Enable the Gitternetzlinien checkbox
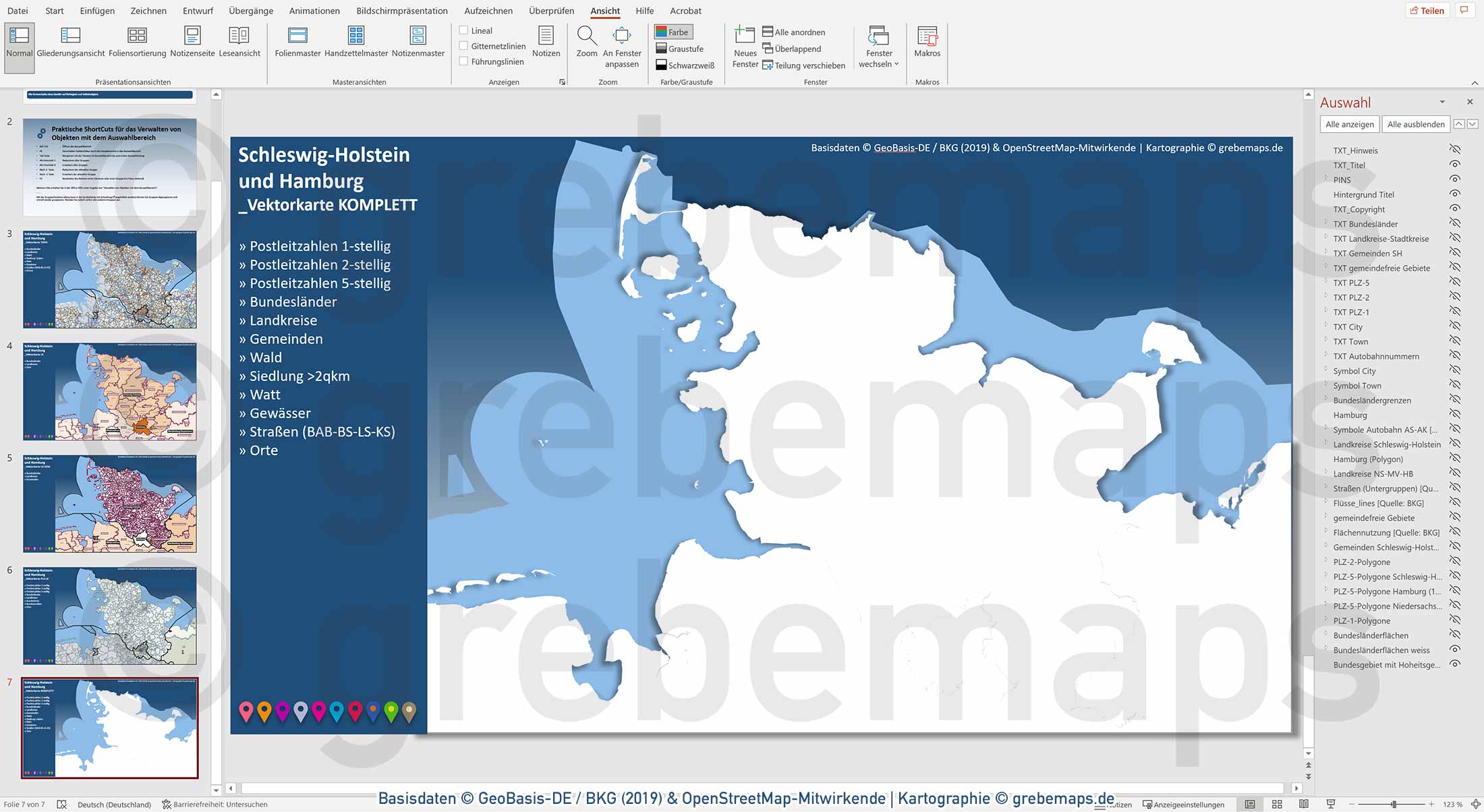 click(x=464, y=46)
